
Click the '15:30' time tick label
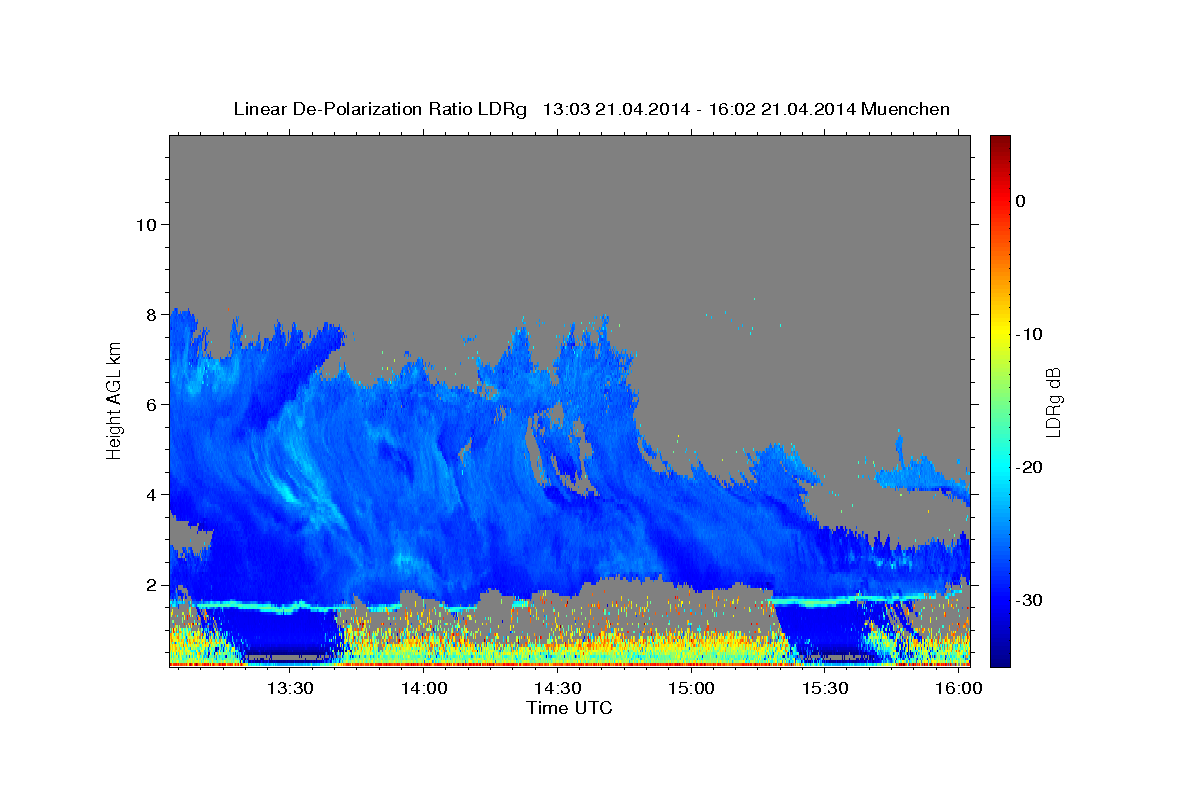pyautogui.click(x=824, y=689)
